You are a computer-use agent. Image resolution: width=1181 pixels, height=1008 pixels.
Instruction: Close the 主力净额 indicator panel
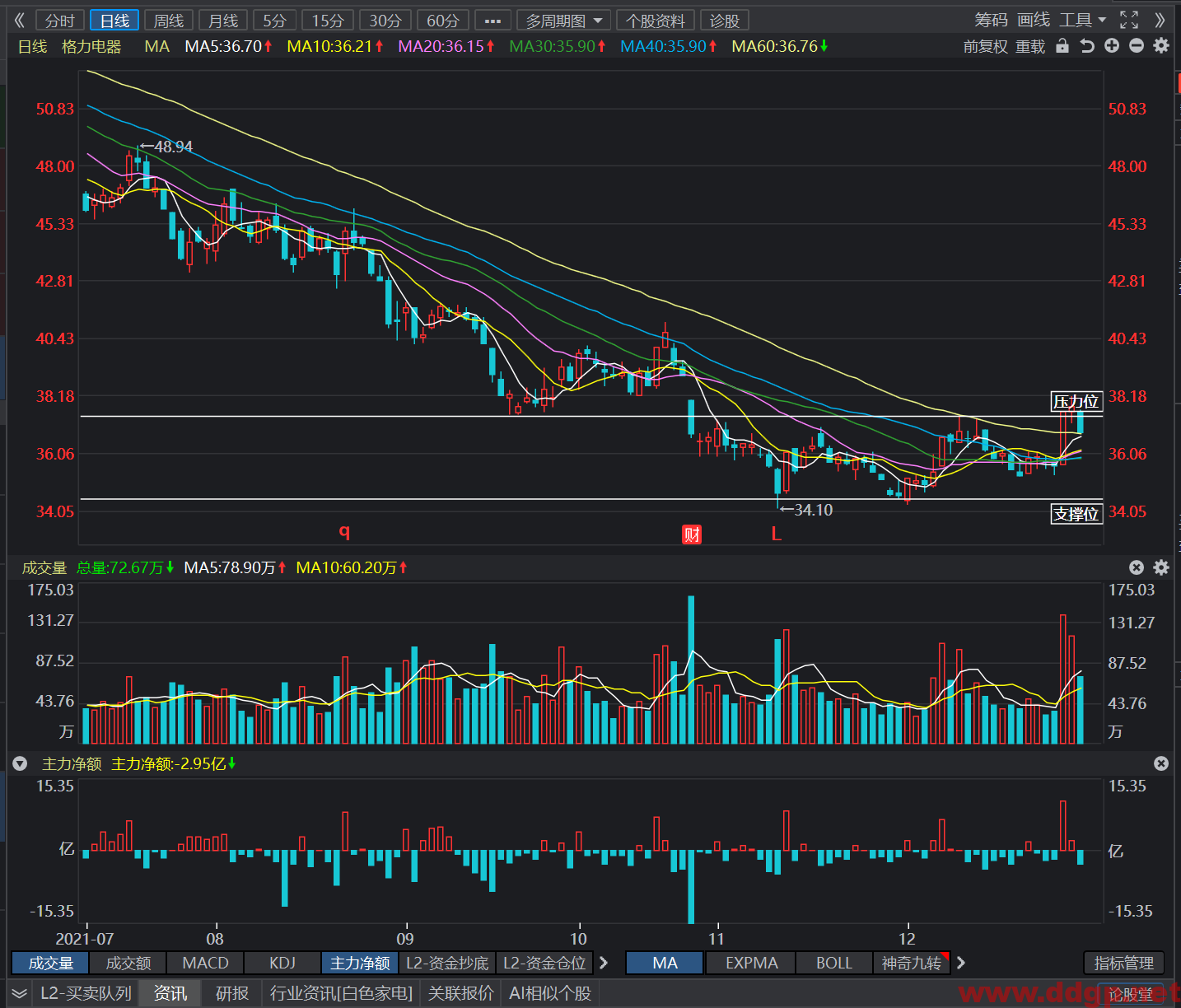[1161, 763]
